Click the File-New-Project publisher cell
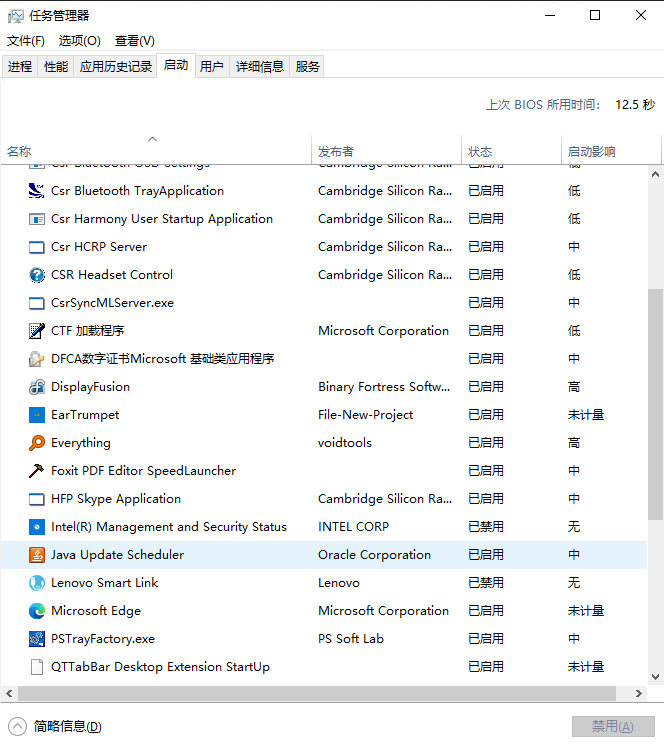The image size is (664, 751). tap(366, 415)
